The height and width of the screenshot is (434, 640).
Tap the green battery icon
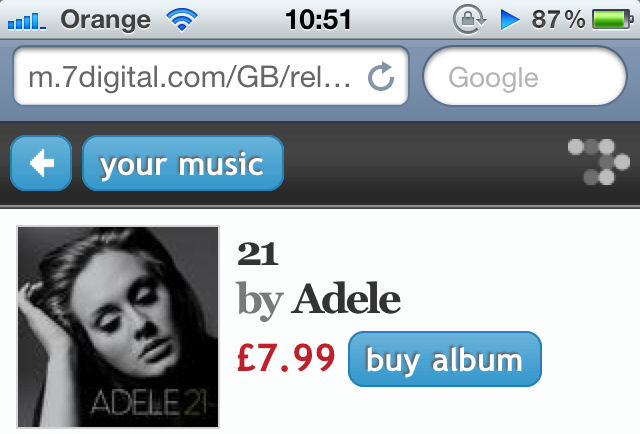[x=612, y=20]
